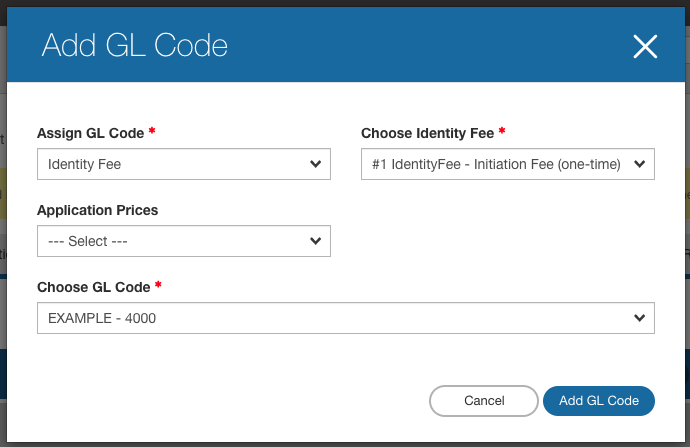The width and height of the screenshot is (690, 447).
Task: Expand the Application Prices dropdown
Action: (x=183, y=241)
